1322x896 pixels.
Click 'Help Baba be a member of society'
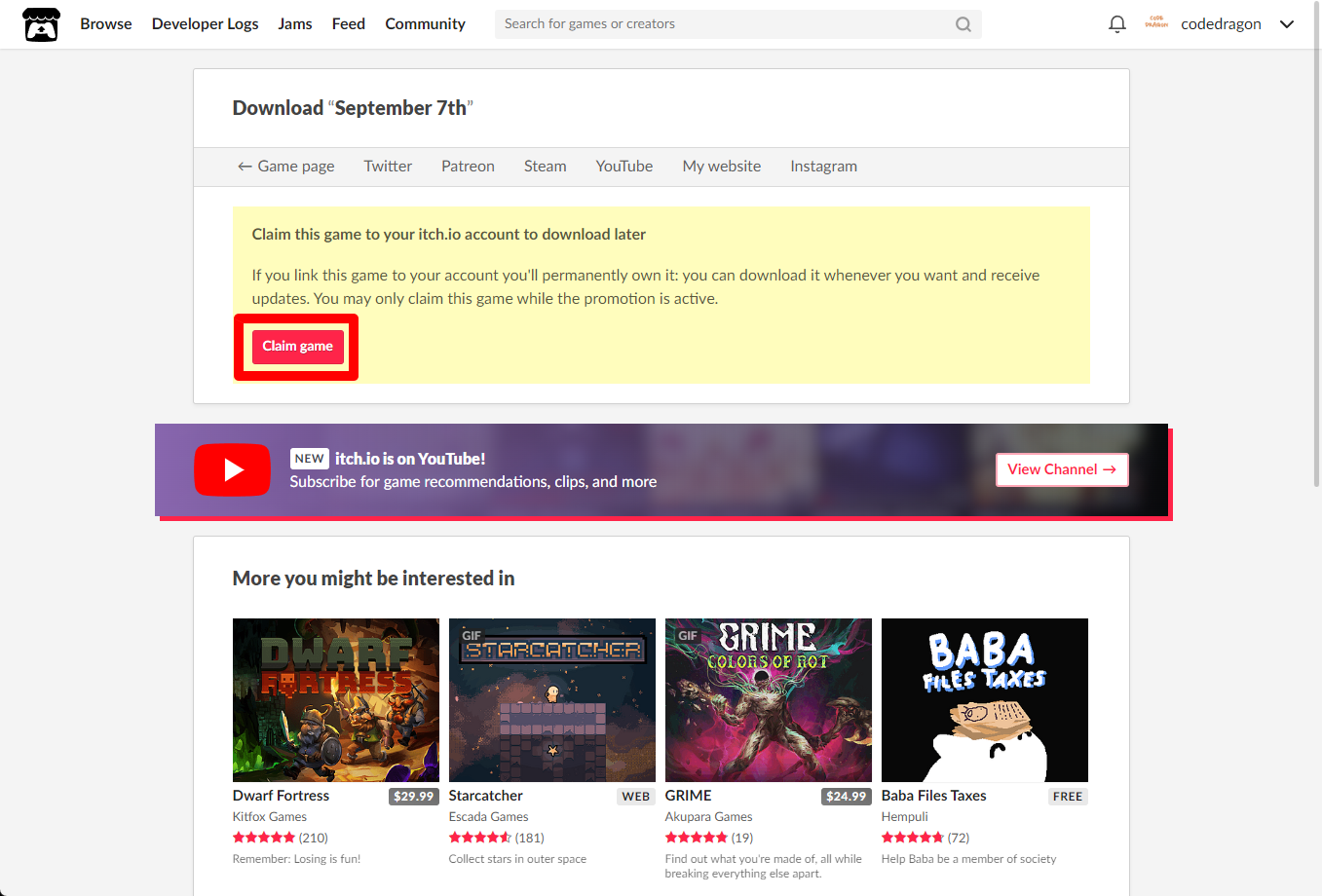[x=968, y=859]
